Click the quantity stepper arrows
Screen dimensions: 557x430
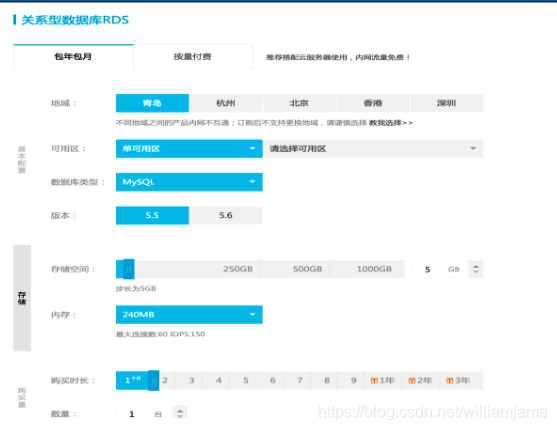[x=180, y=413]
